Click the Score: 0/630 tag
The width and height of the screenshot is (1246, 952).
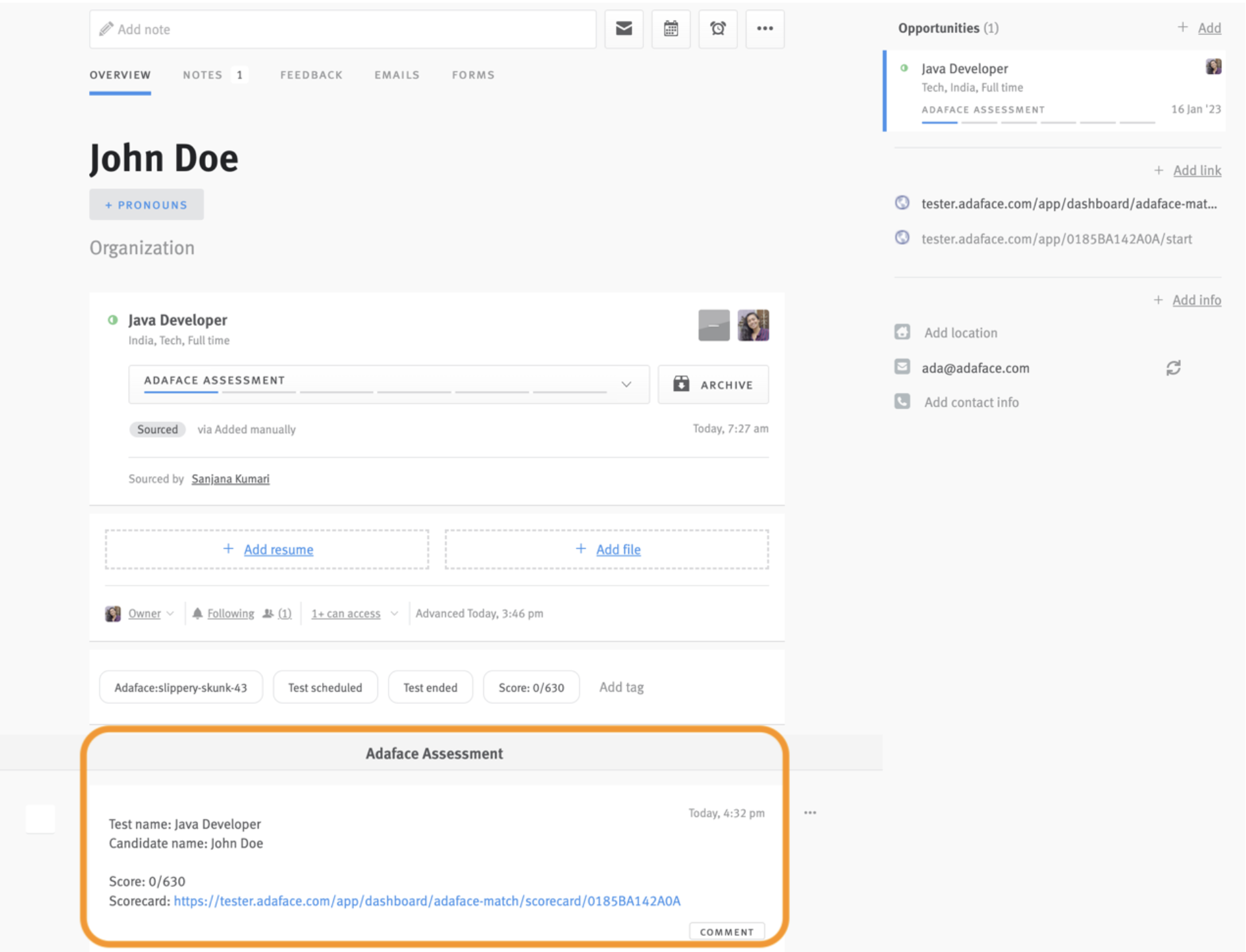(x=531, y=687)
